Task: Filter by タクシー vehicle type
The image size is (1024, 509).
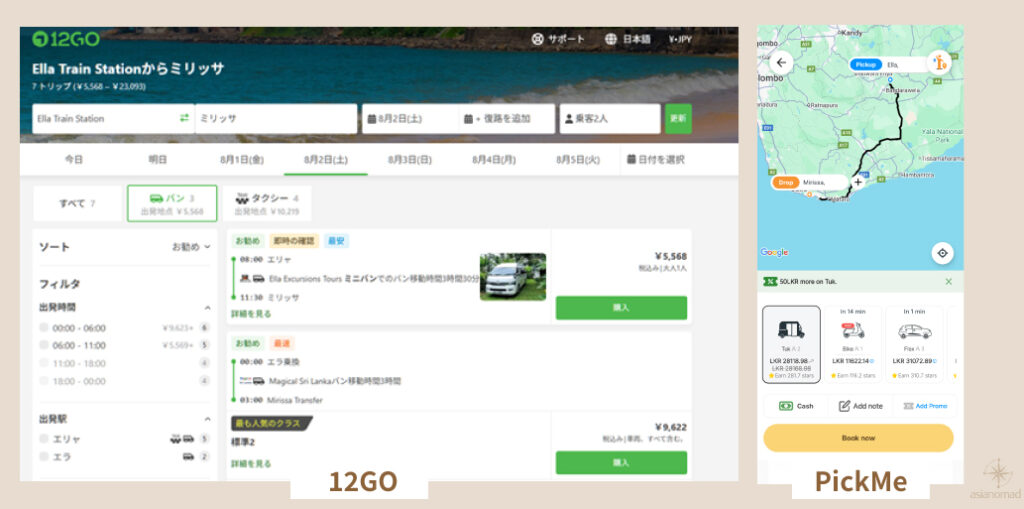Action: [x=267, y=203]
